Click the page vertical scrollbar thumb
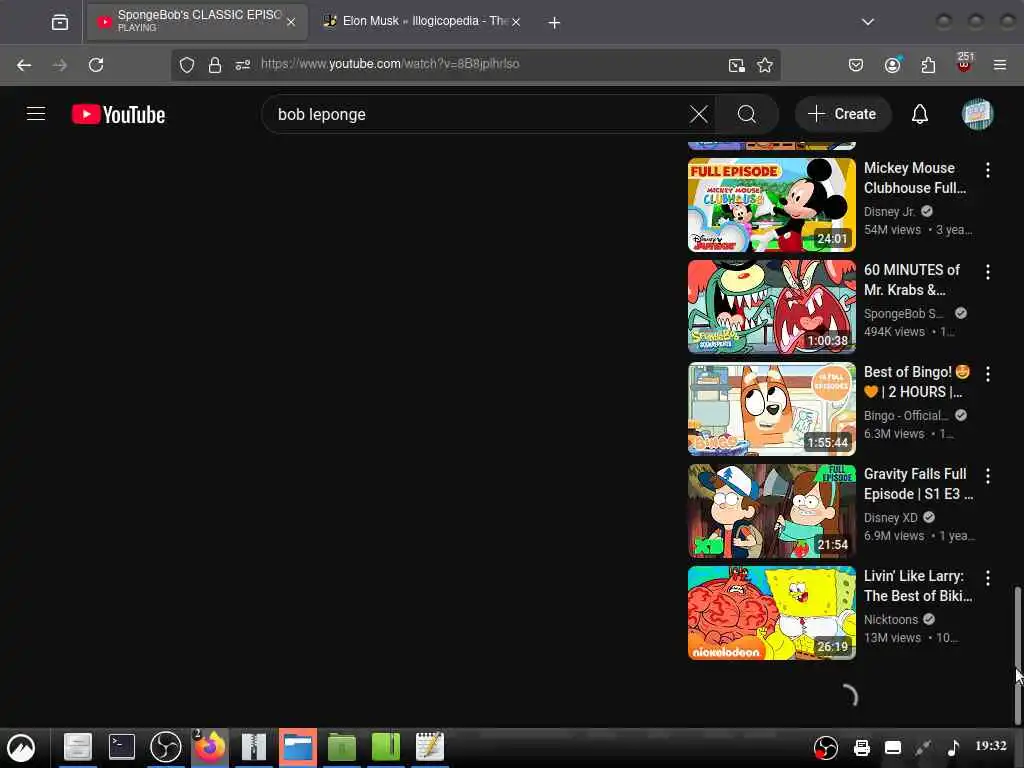The width and height of the screenshot is (1024, 768). (1017, 655)
